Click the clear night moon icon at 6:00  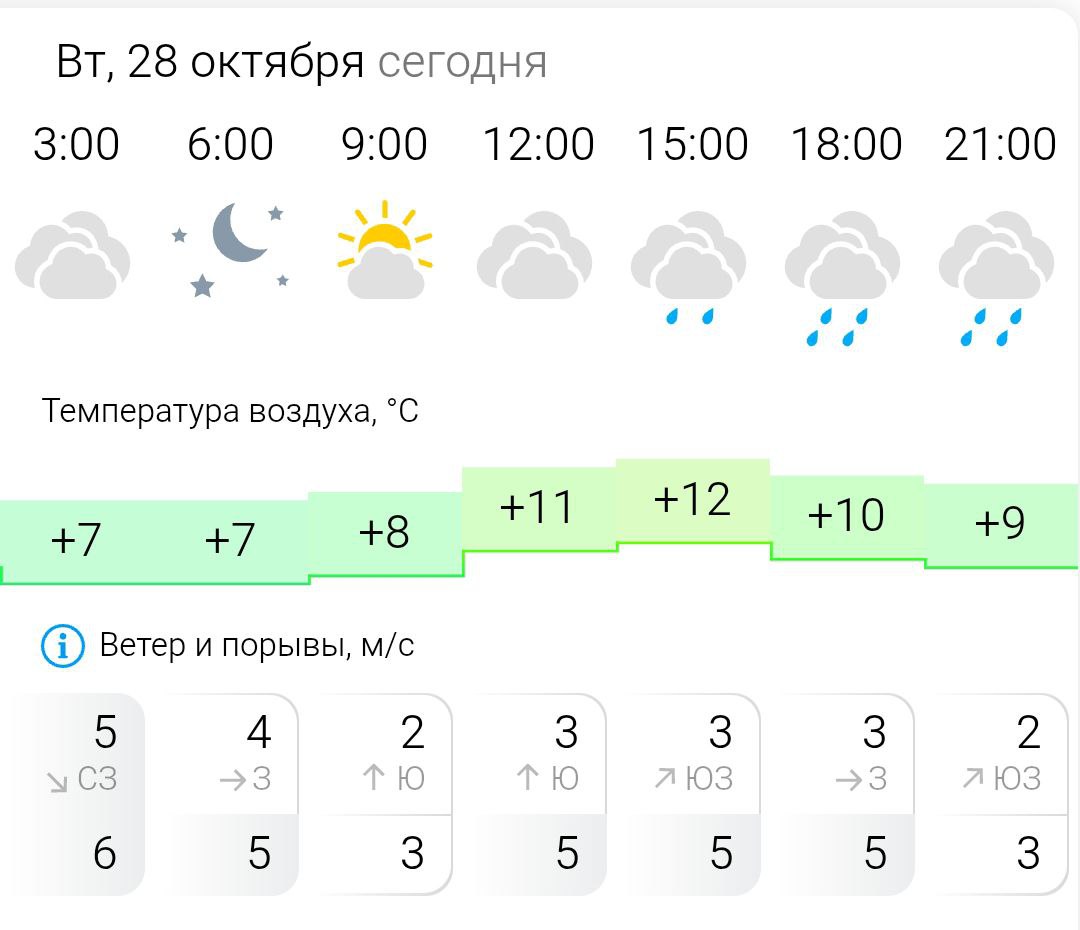click(232, 248)
